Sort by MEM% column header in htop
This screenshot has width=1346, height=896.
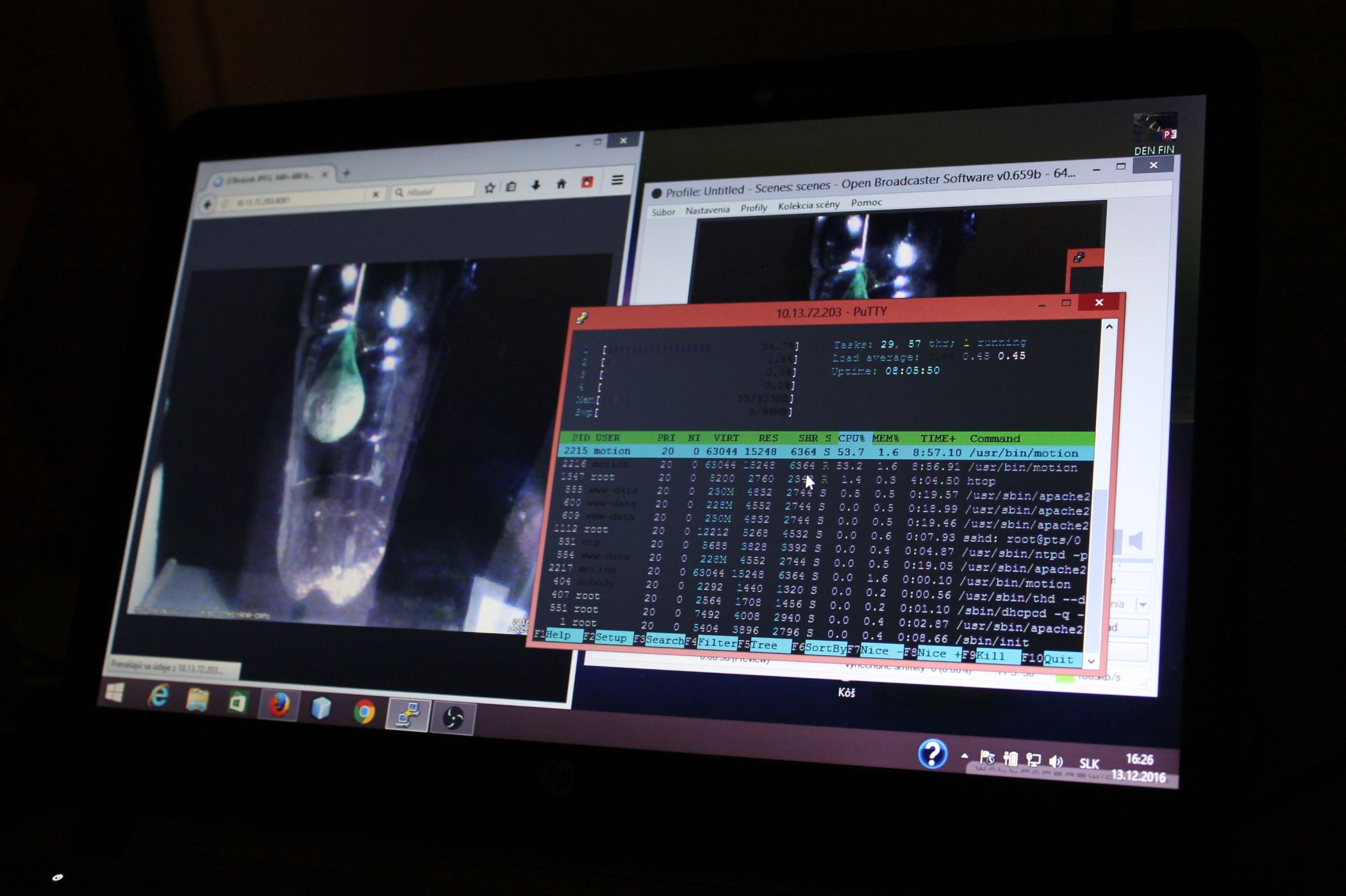tap(886, 438)
